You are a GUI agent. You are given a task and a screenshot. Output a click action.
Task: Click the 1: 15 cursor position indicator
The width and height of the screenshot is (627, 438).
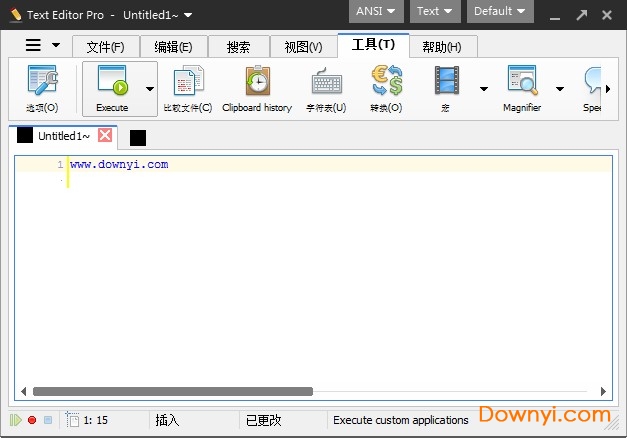click(x=96, y=420)
